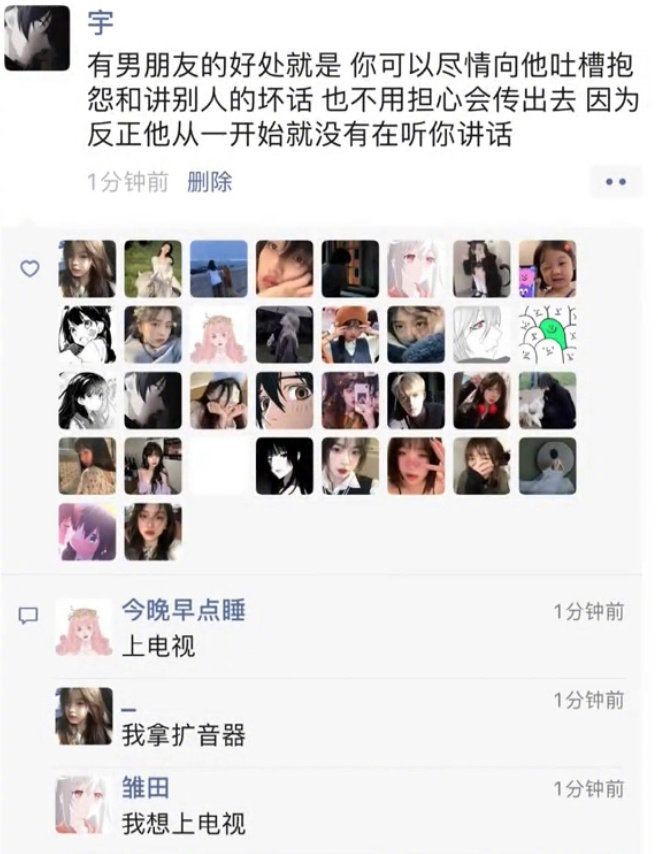Reply to the comment 我拿扩音器
Image resolution: width=658 pixels, height=854 pixels.
[x=184, y=735]
